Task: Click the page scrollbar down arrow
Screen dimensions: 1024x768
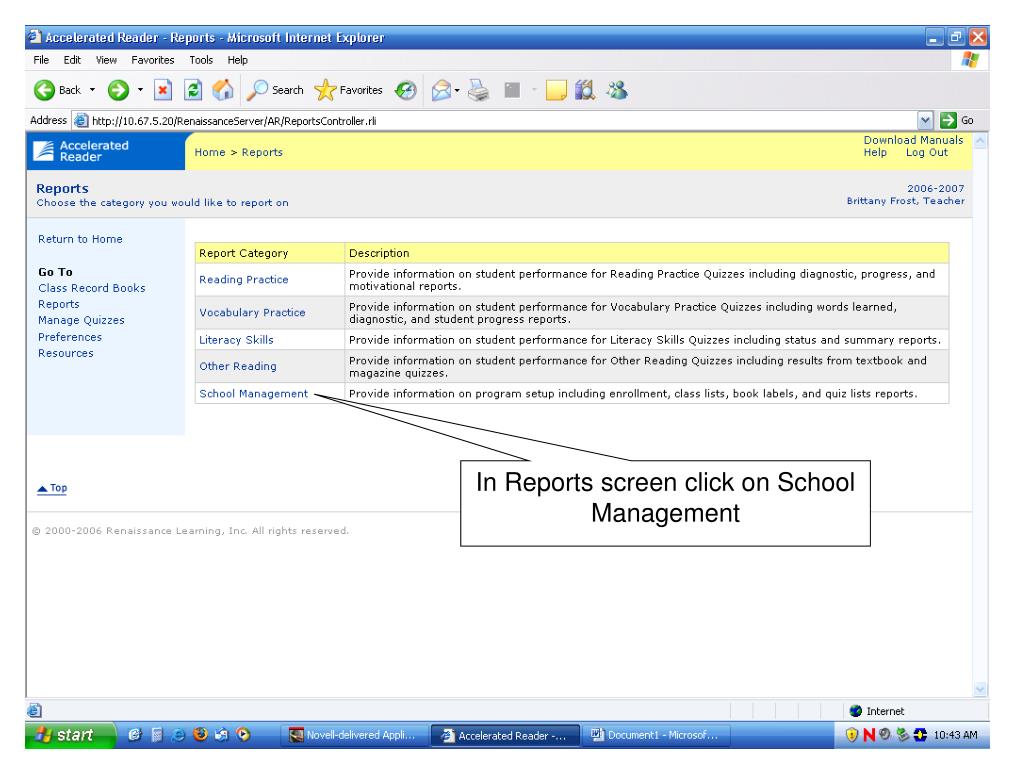Action: (980, 689)
